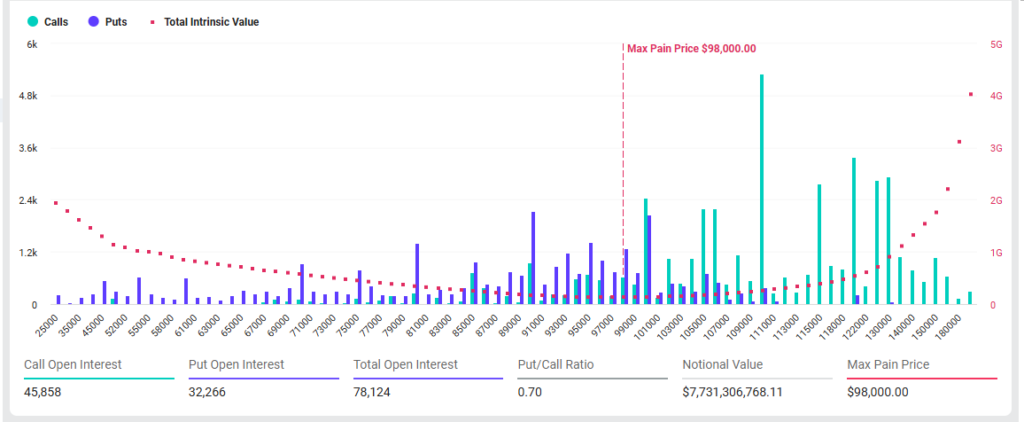Select the tallest purple Puts bar
This screenshot has width=1024, height=422.
click(533, 257)
